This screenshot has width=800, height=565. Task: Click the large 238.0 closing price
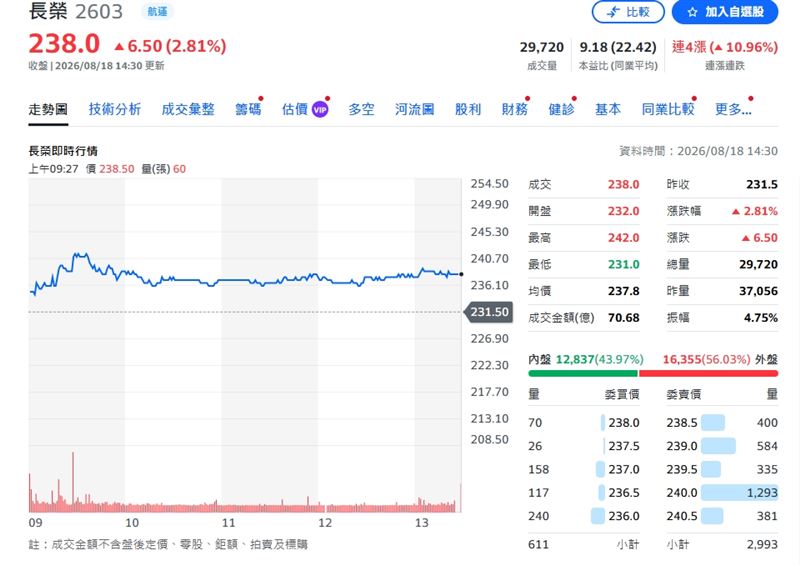pyautogui.click(x=64, y=44)
